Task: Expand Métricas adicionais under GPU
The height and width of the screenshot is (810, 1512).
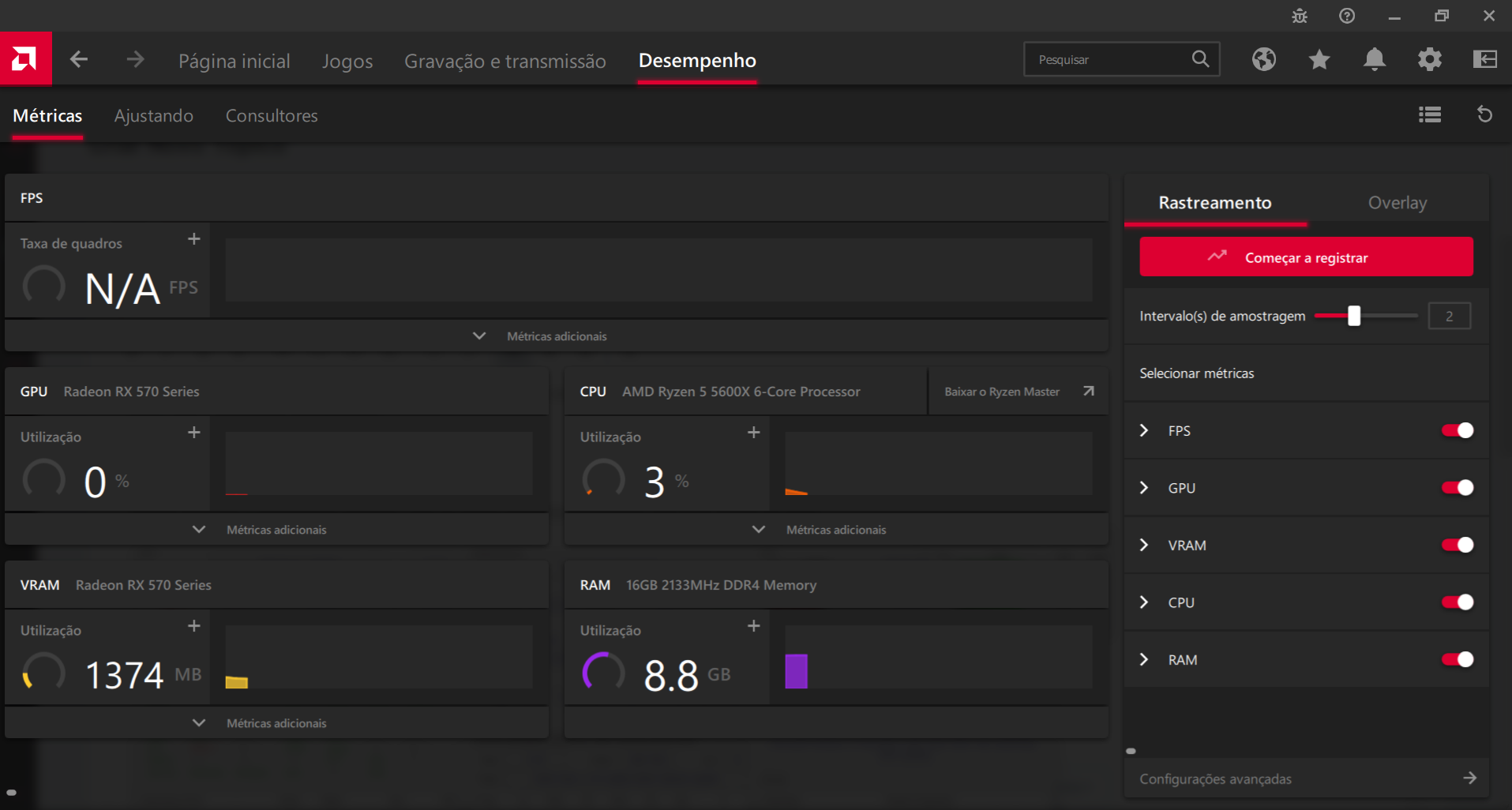Action: point(276,530)
